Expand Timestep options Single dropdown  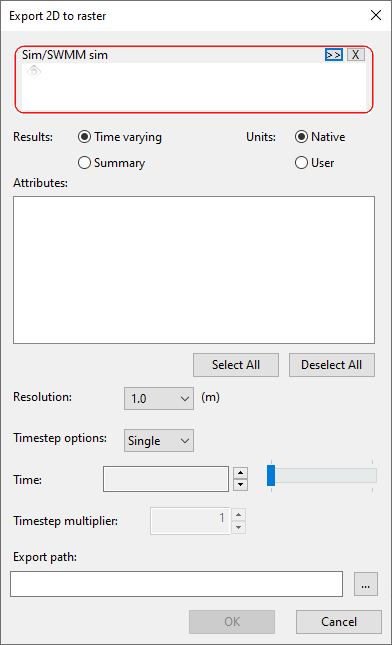point(159,441)
